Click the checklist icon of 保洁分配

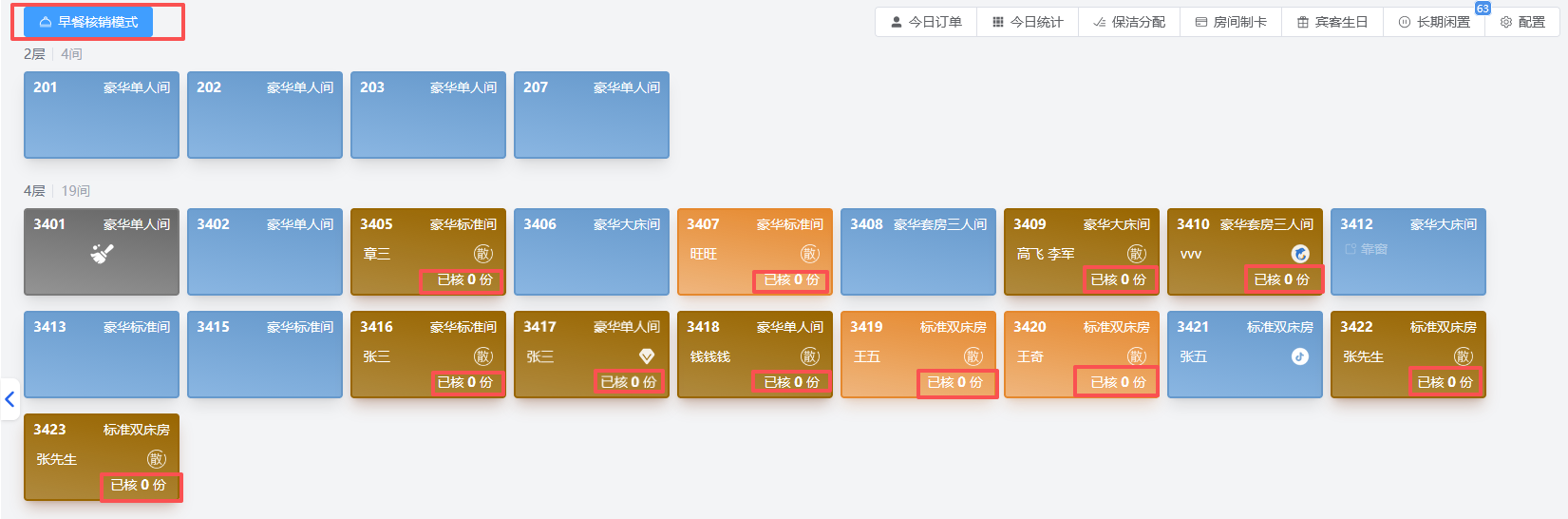click(1100, 22)
